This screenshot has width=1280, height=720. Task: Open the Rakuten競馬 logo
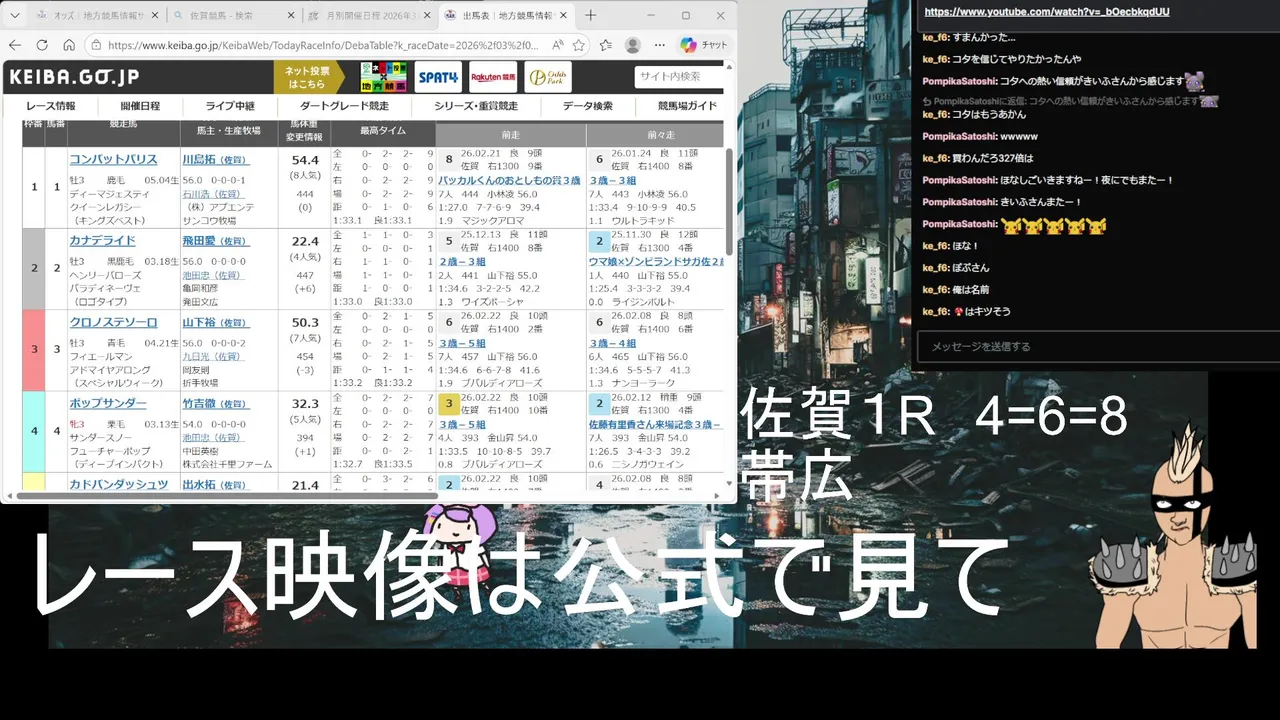[493, 77]
